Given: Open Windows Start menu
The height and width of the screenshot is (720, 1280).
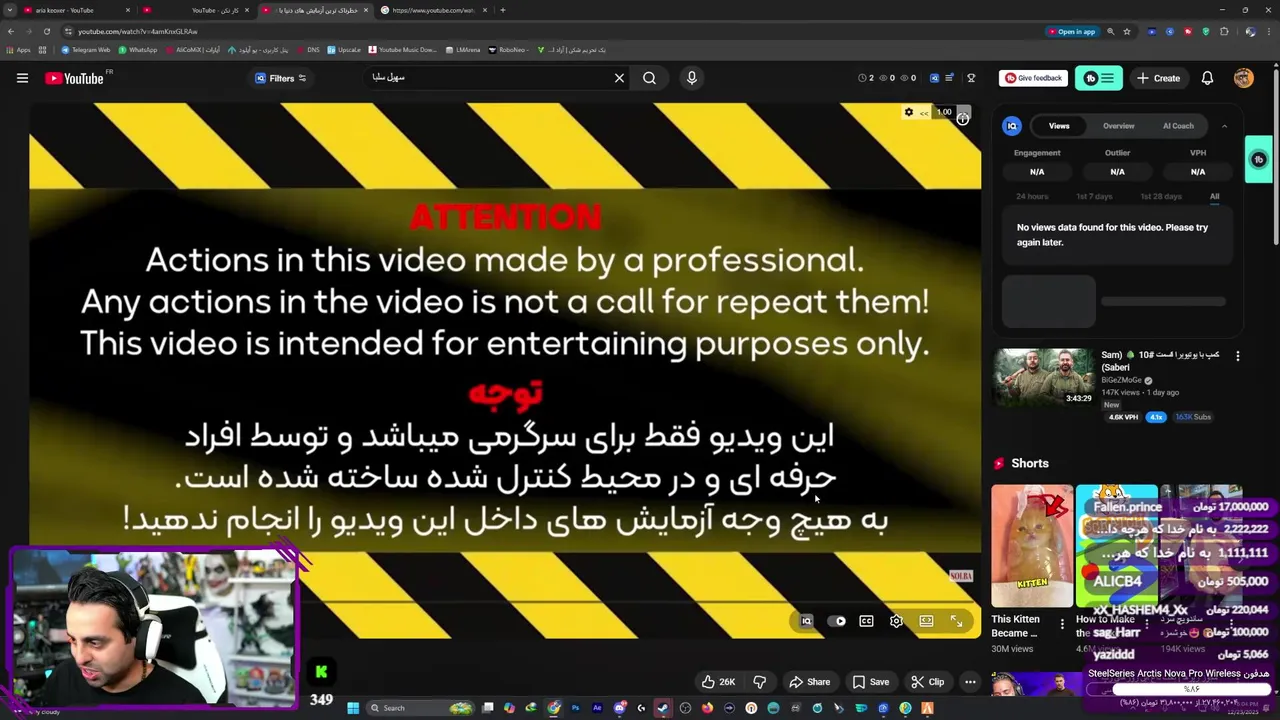Looking at the screenshot, I should (x=353, y=708).
